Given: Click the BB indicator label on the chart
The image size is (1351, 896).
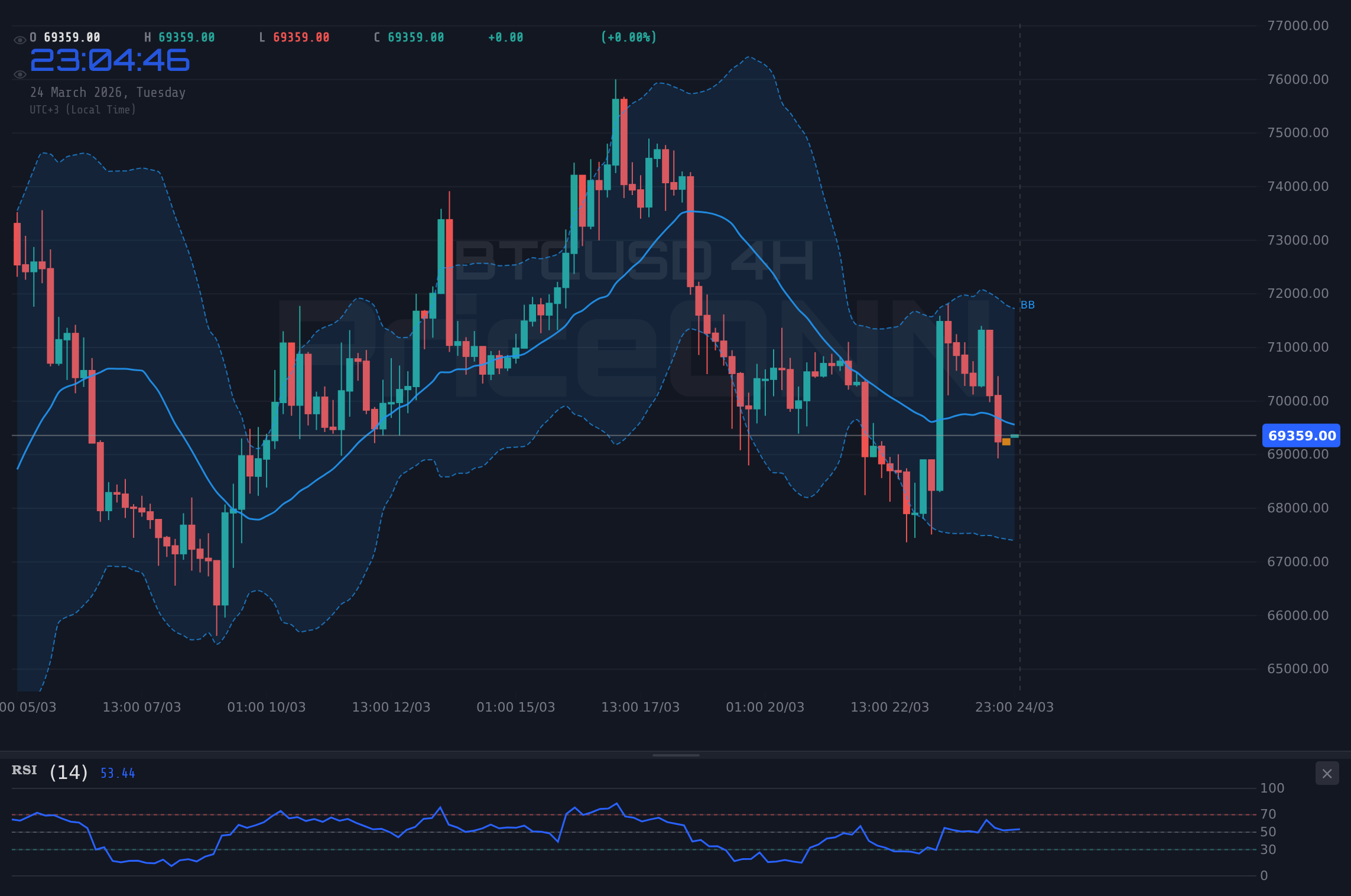Looking at the screenshot, I should [x=1027, y=305].
